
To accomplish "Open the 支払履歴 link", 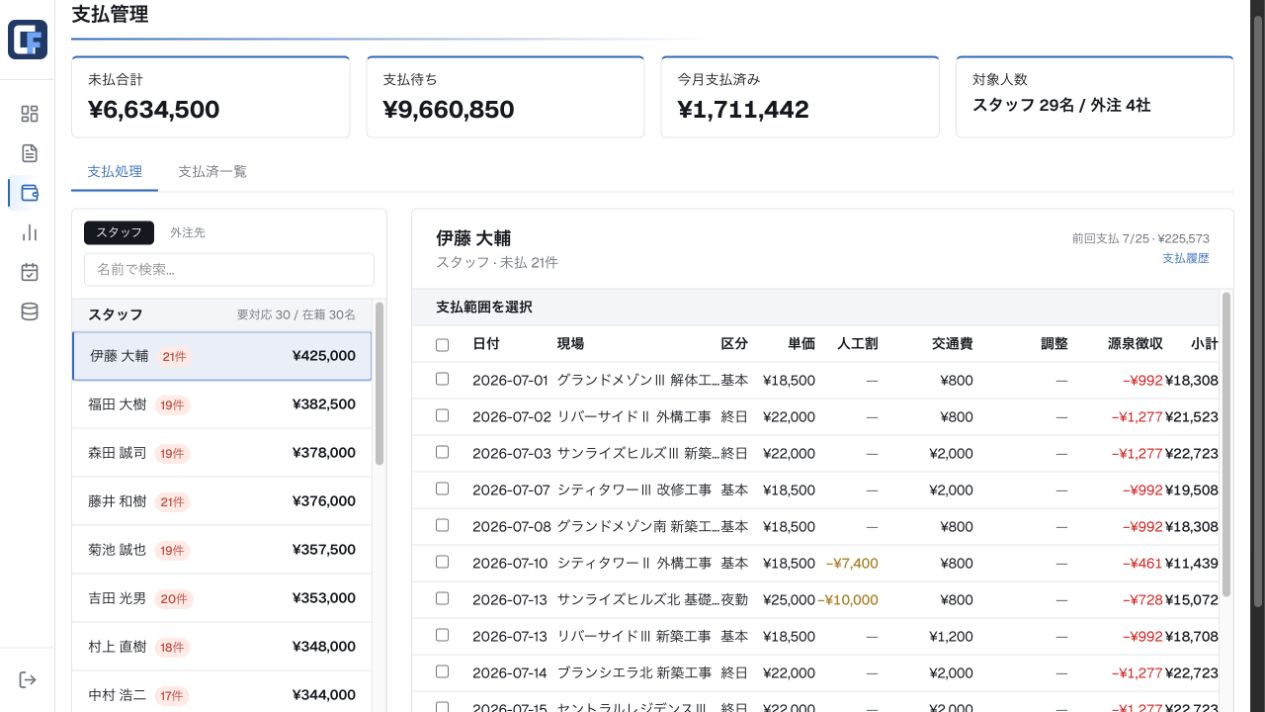I will (x=1186, y=258).
